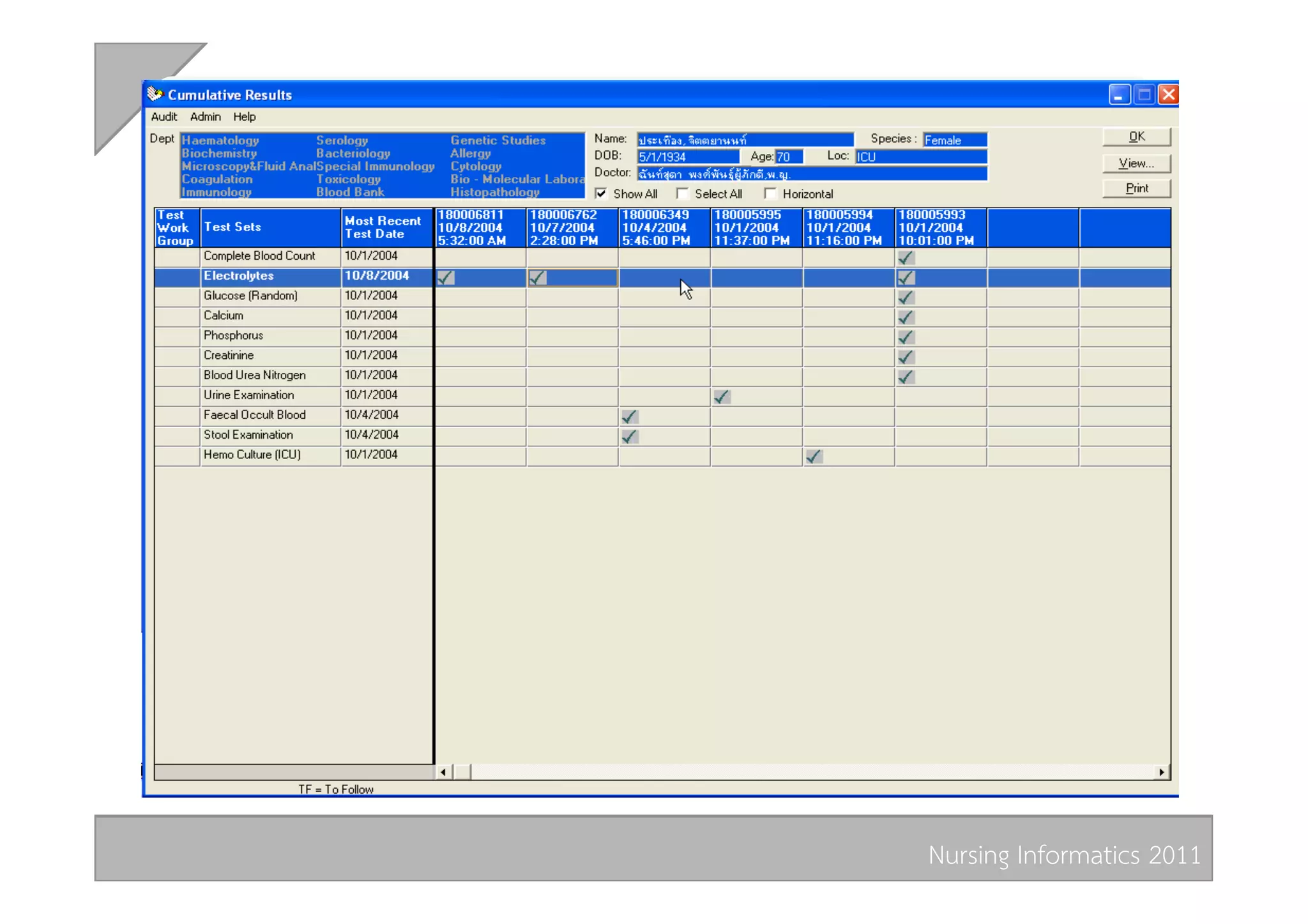Tick the Horizontal checkbox

click(770, 193)
